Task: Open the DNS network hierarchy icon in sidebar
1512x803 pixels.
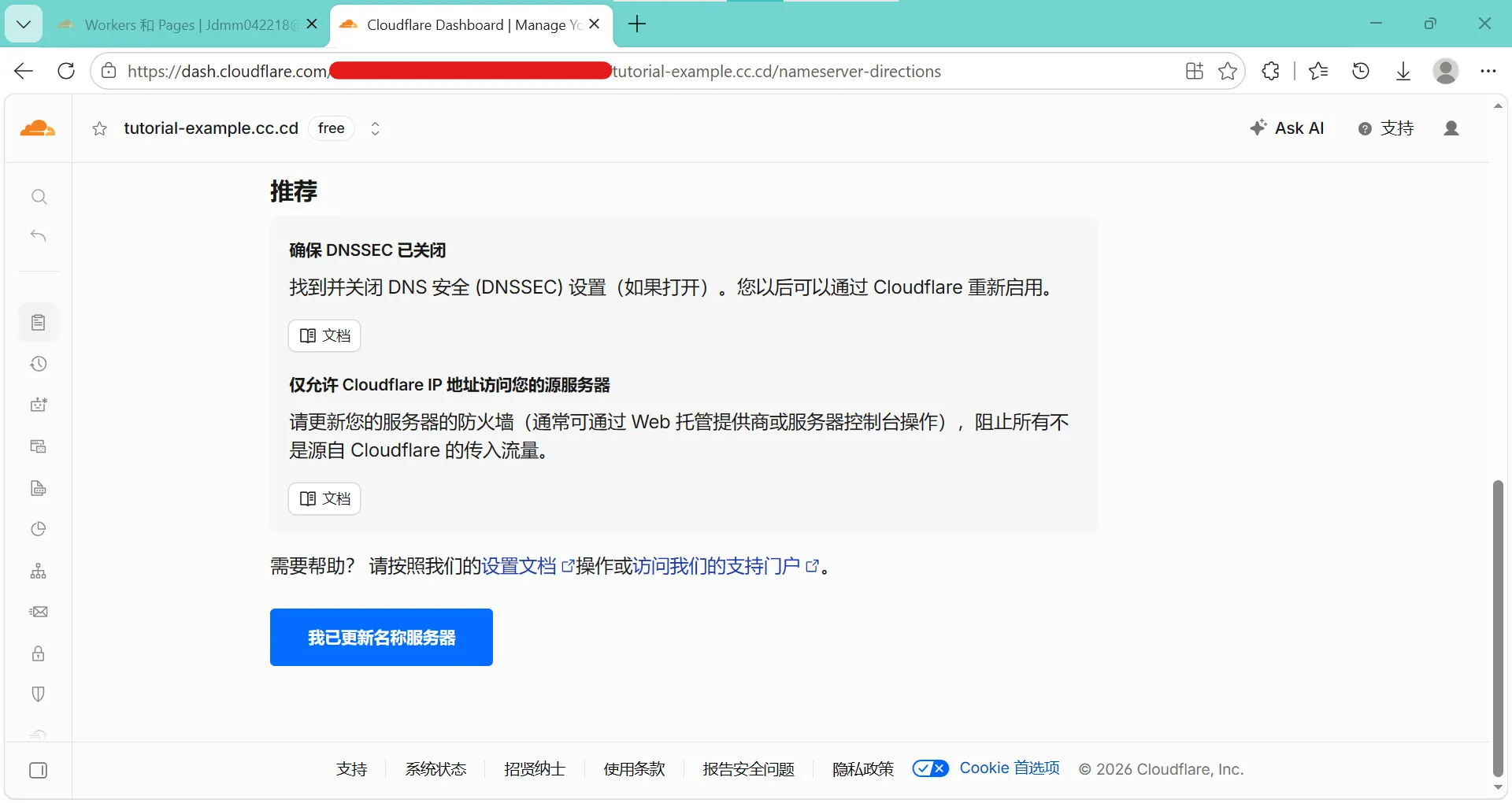Action: tap(39, 571)
